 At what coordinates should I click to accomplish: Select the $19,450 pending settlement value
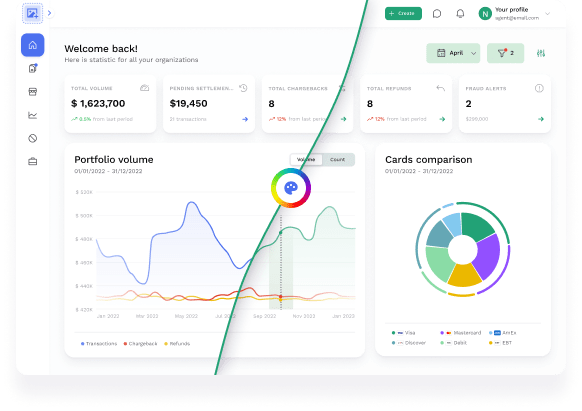pos(189,104)
